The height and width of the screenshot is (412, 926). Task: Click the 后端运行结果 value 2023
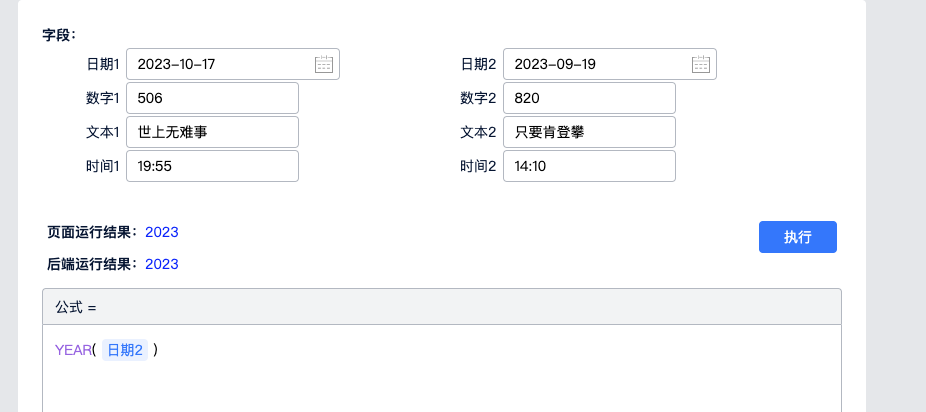[162, 264]
